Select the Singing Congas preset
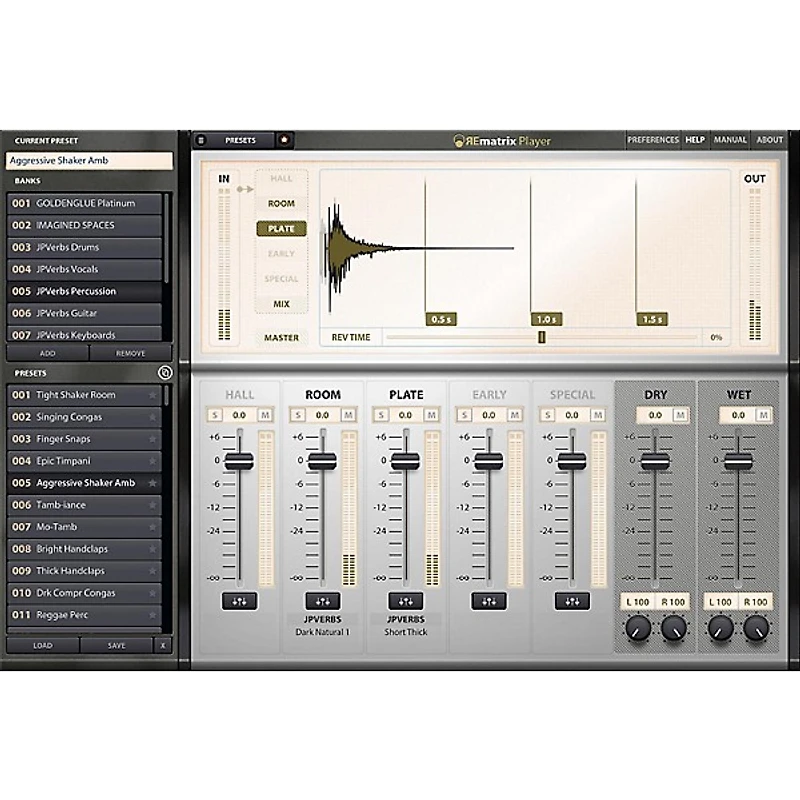800x800 pixels. [x=85, y=417]
